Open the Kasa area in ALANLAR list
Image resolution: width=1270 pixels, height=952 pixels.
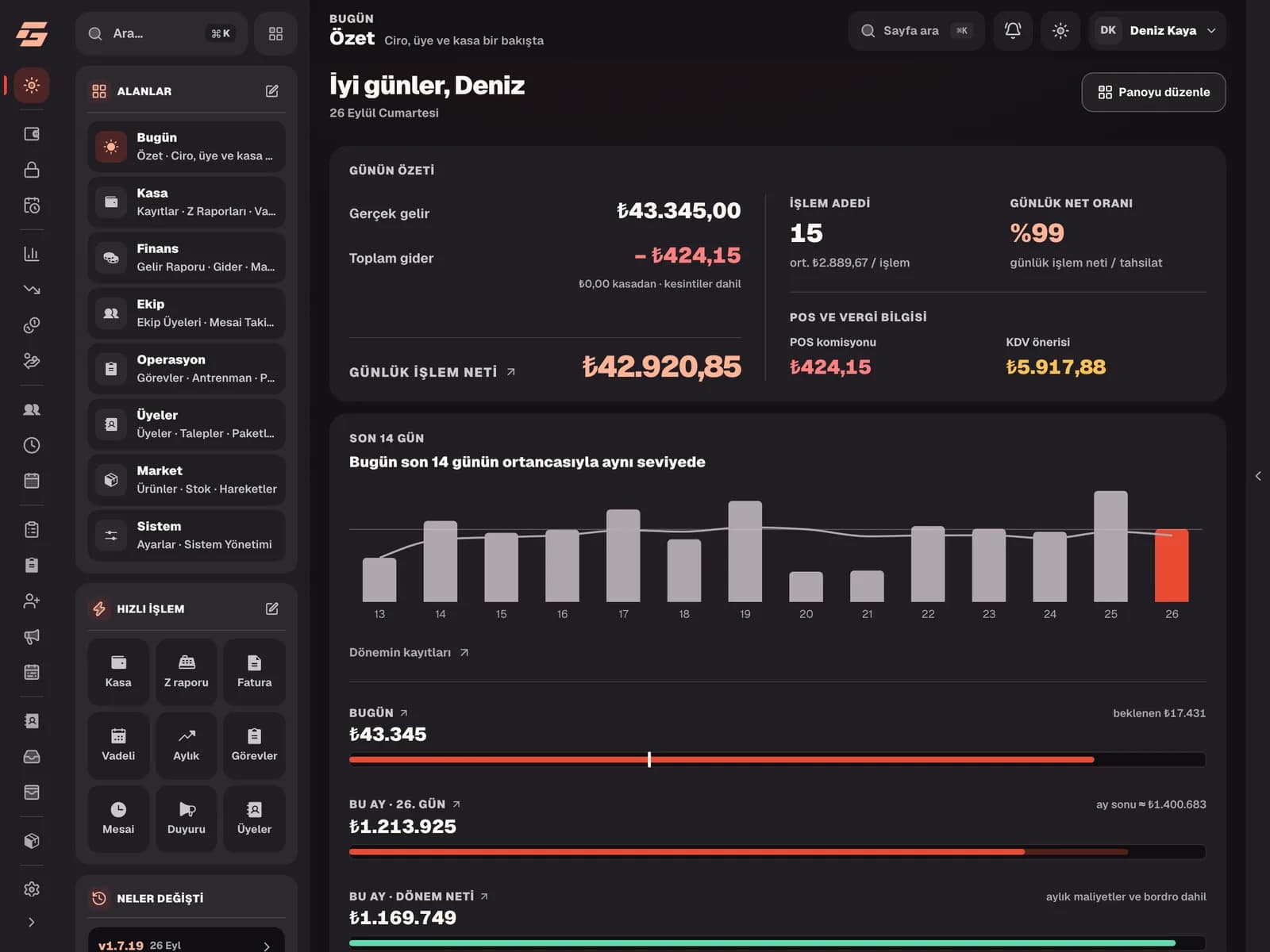pos(187,202)
